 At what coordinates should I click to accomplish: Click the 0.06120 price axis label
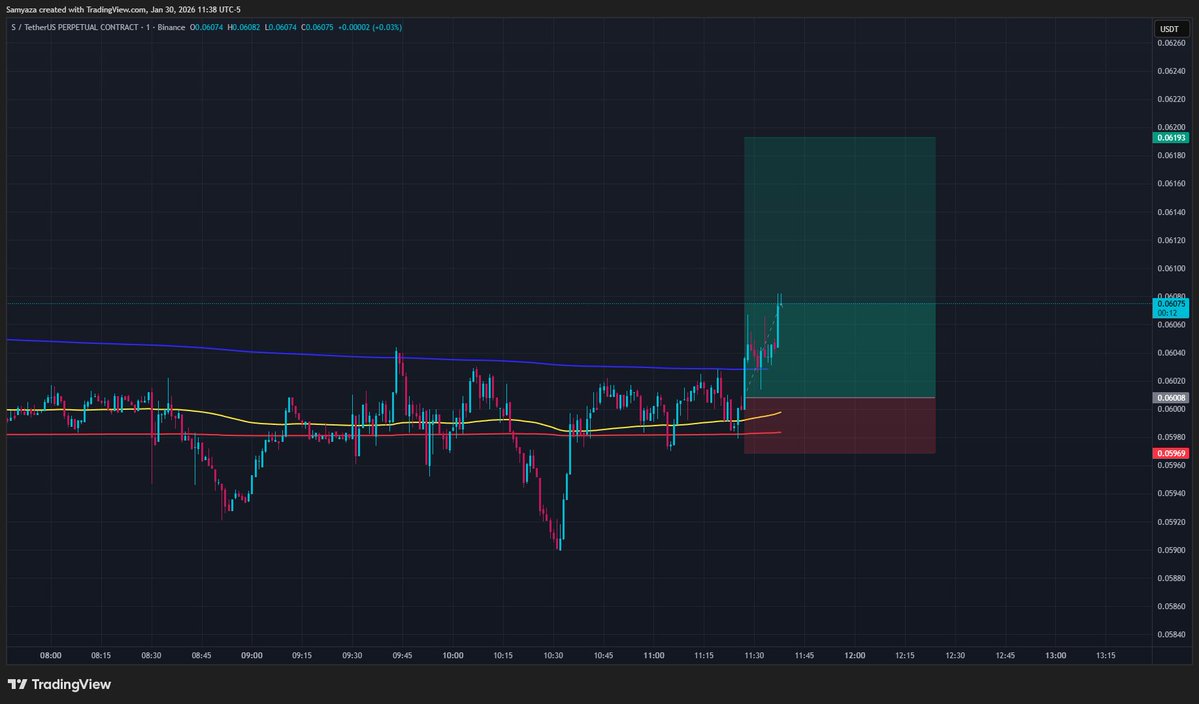1171,240
